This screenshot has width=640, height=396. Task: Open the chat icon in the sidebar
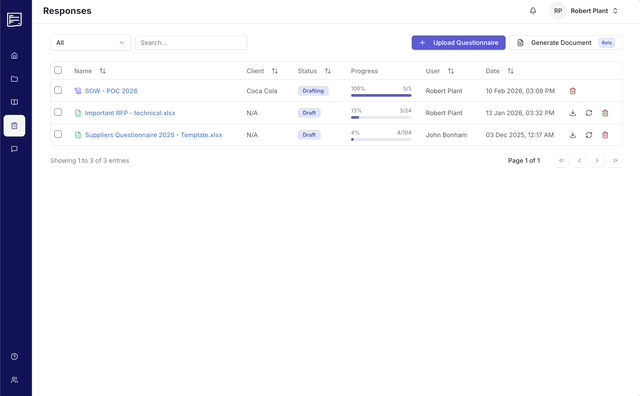pos(14,149)
